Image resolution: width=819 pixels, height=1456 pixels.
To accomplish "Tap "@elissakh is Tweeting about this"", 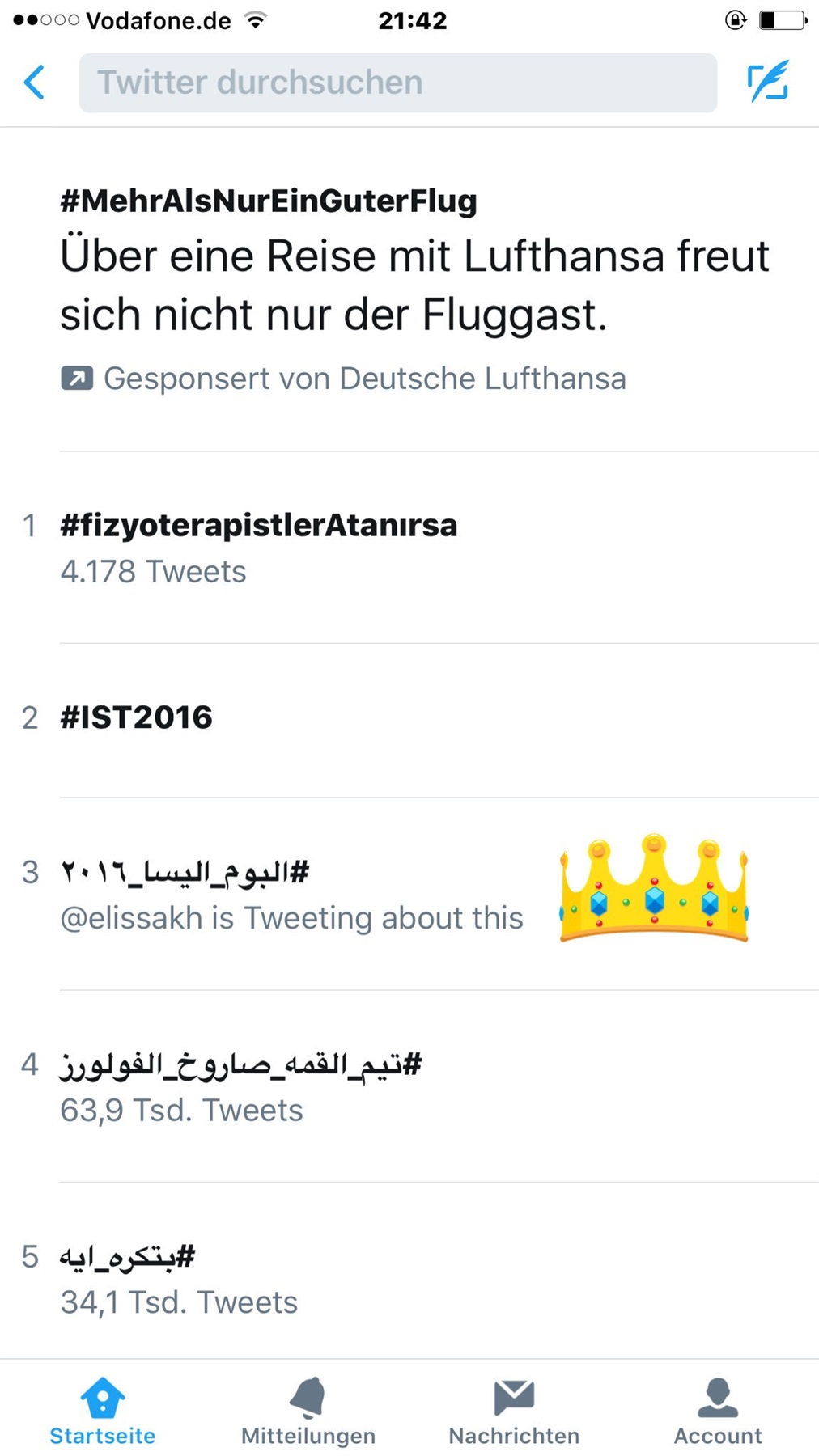I will [291, 918].
